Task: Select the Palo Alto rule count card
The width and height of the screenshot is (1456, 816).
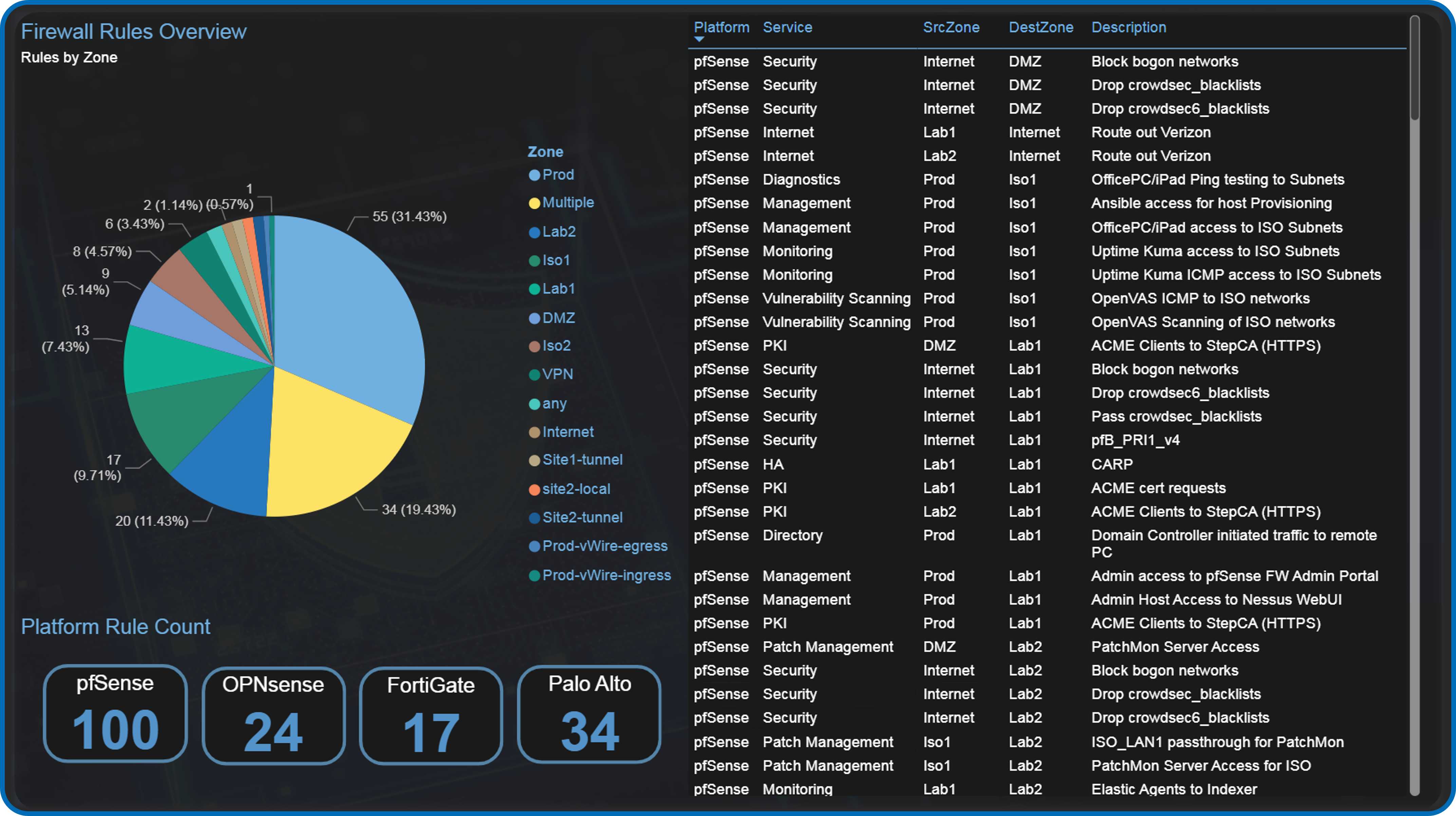Action: coord(589,714)
